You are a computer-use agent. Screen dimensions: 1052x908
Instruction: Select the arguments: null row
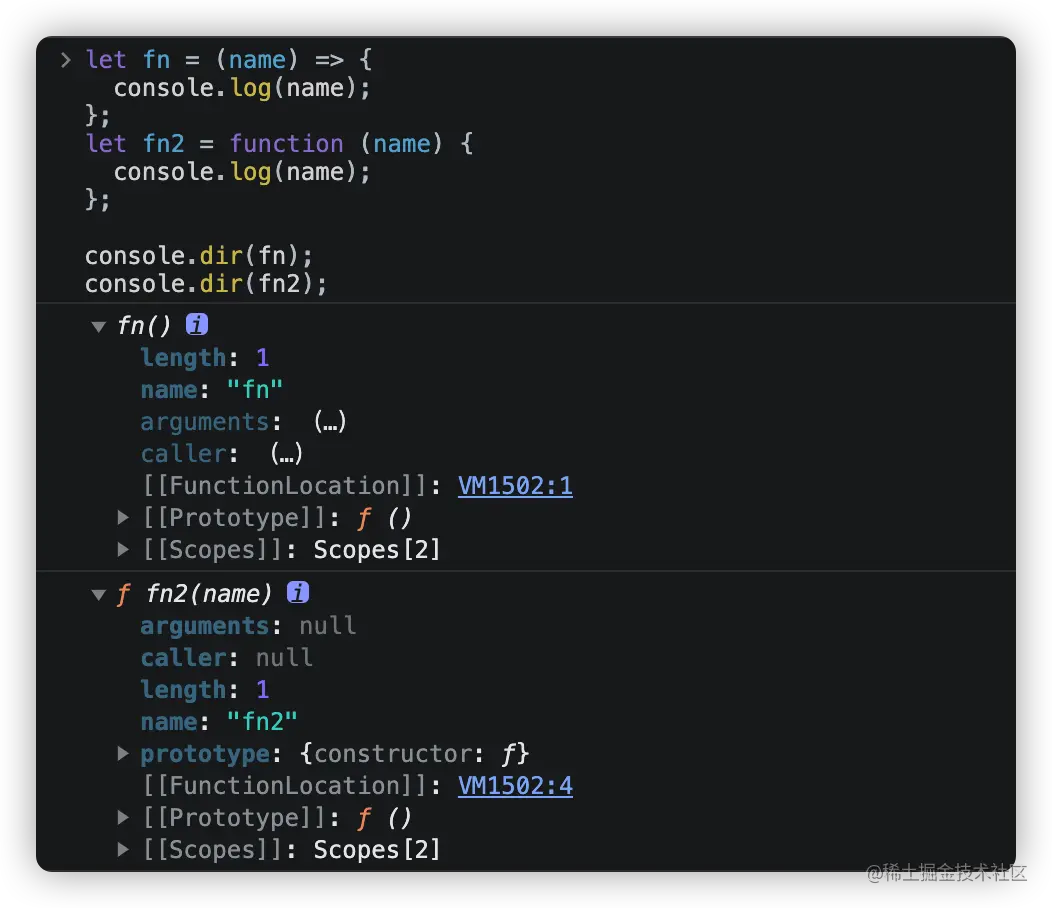248,626
